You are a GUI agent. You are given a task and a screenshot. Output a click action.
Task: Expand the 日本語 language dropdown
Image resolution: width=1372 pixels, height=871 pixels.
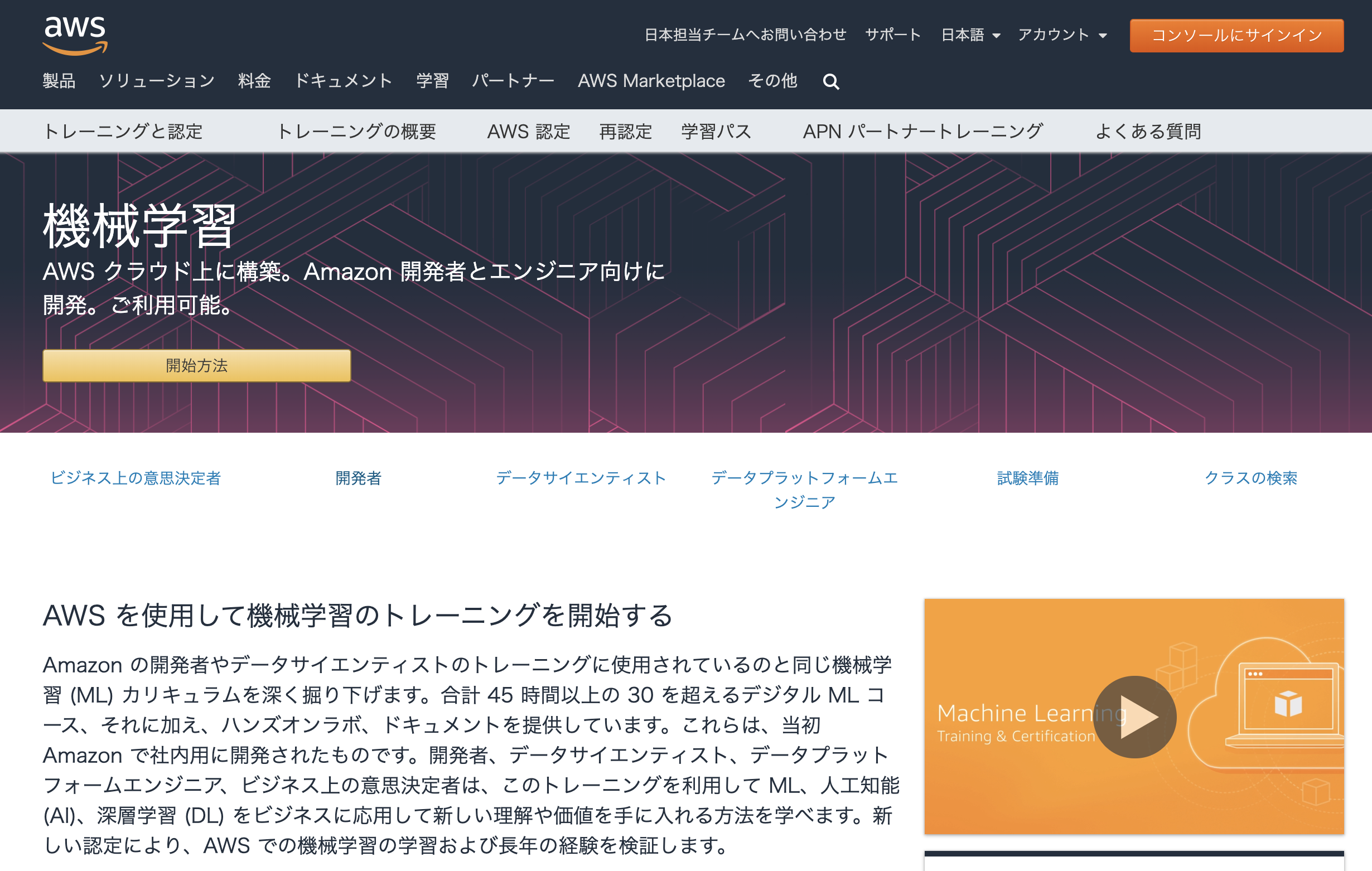pos(970,35)
